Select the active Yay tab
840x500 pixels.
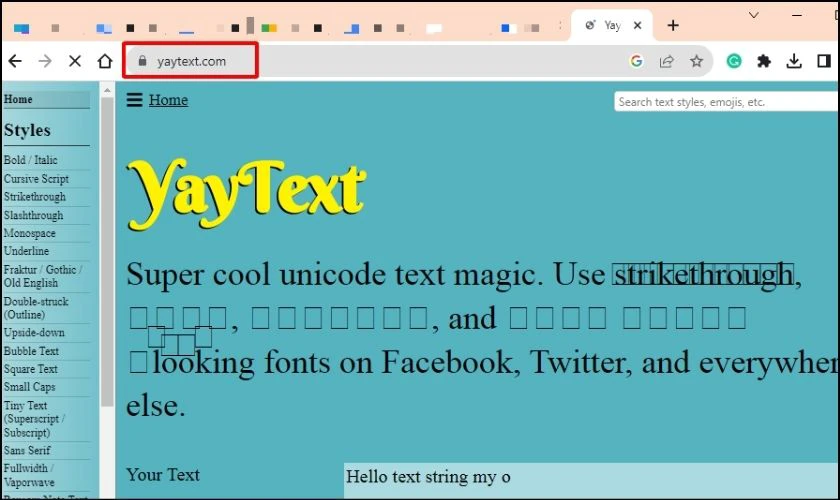612,25
